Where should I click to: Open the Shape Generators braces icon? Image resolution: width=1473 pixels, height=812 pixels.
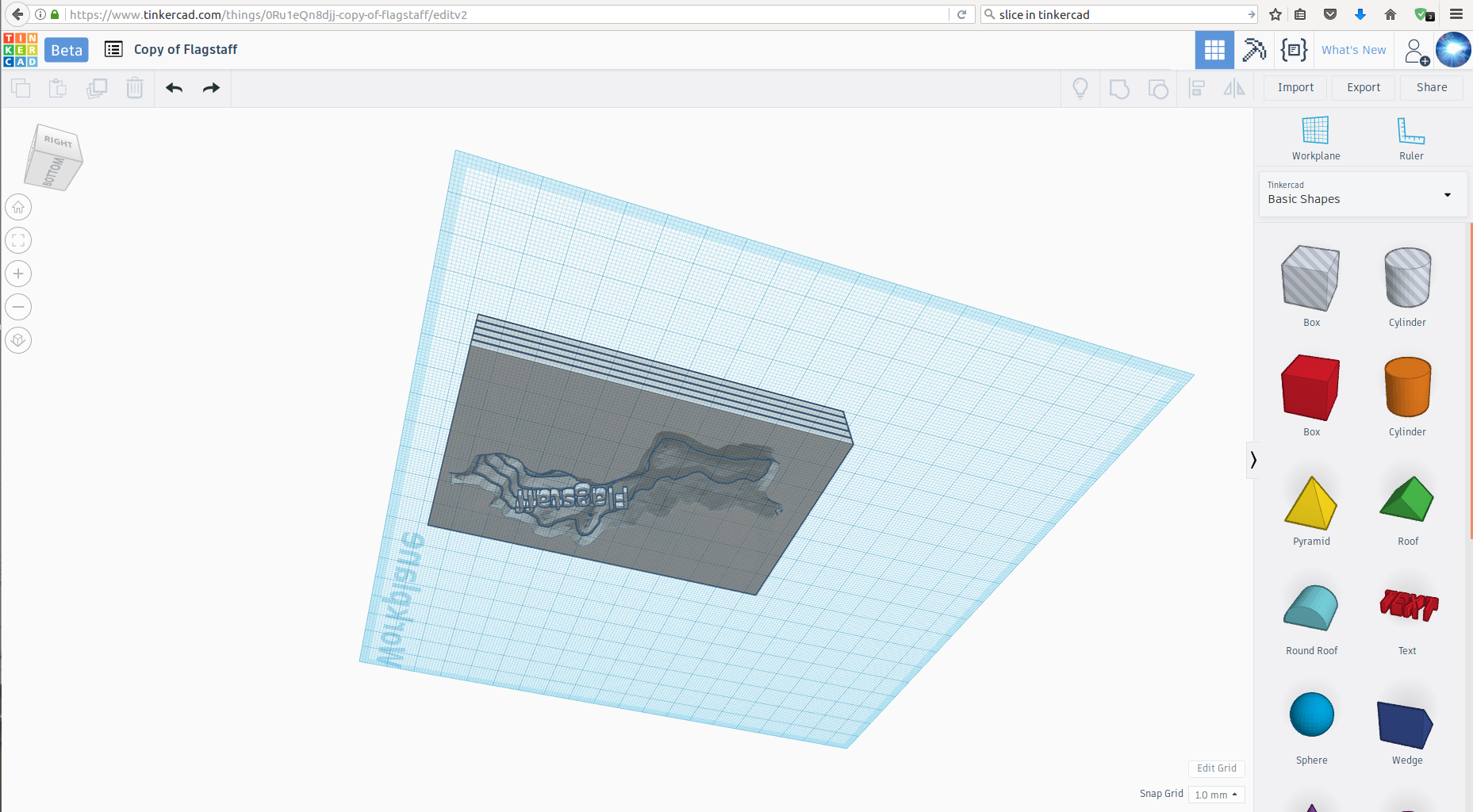pos(1294,50)
